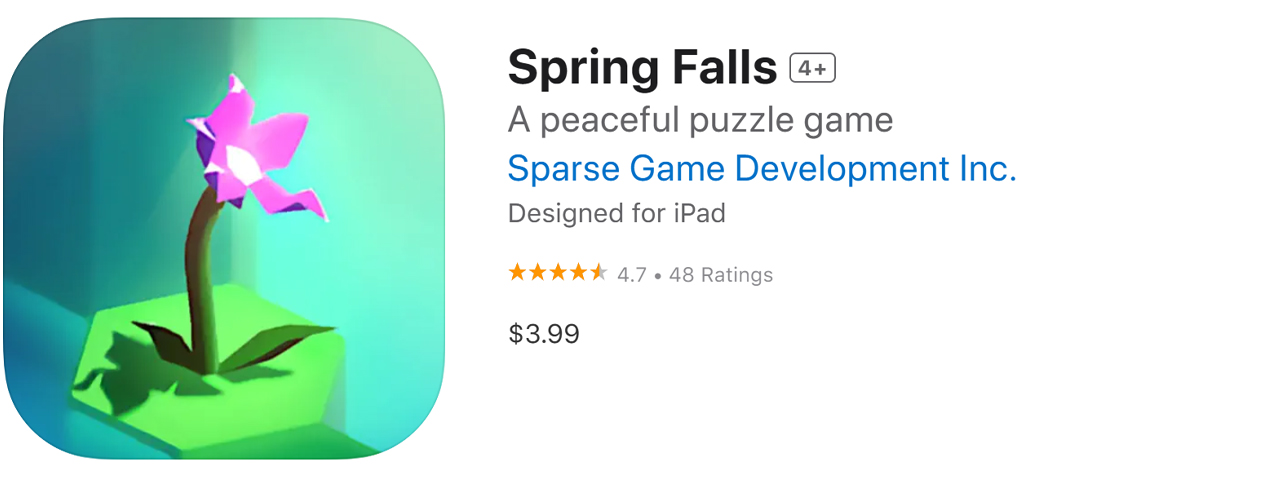
Task: Click the "A peaceful puzzle game" subtitle
Action: pos(700,121)
